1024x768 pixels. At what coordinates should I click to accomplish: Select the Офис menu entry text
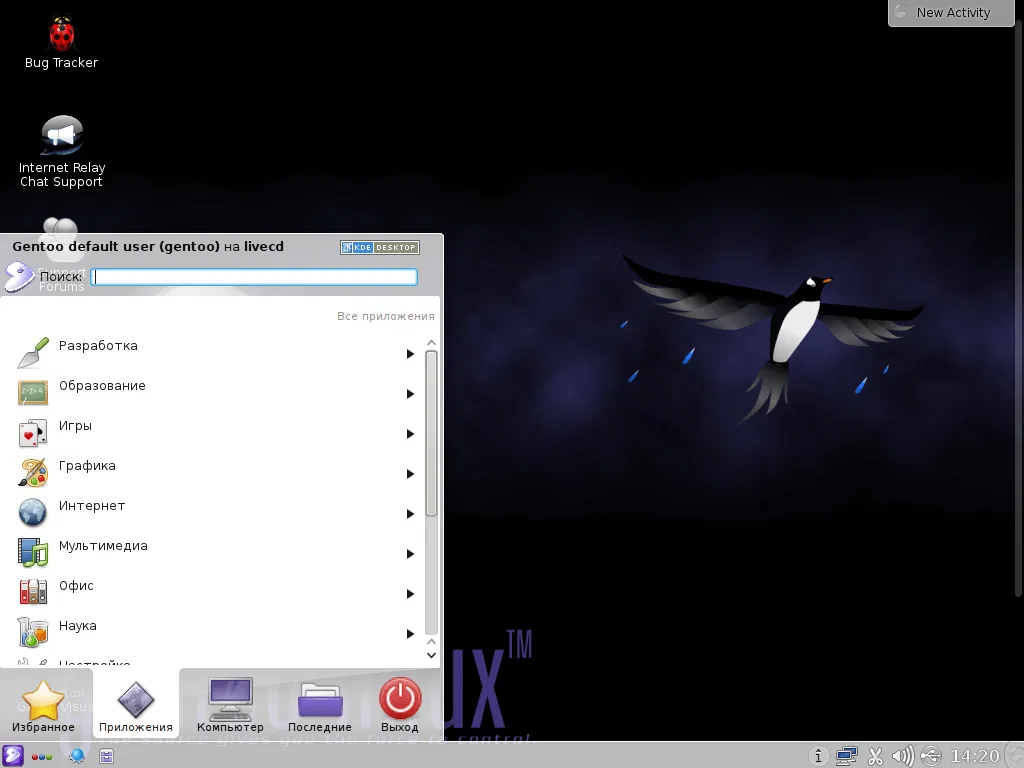[76, 586]
